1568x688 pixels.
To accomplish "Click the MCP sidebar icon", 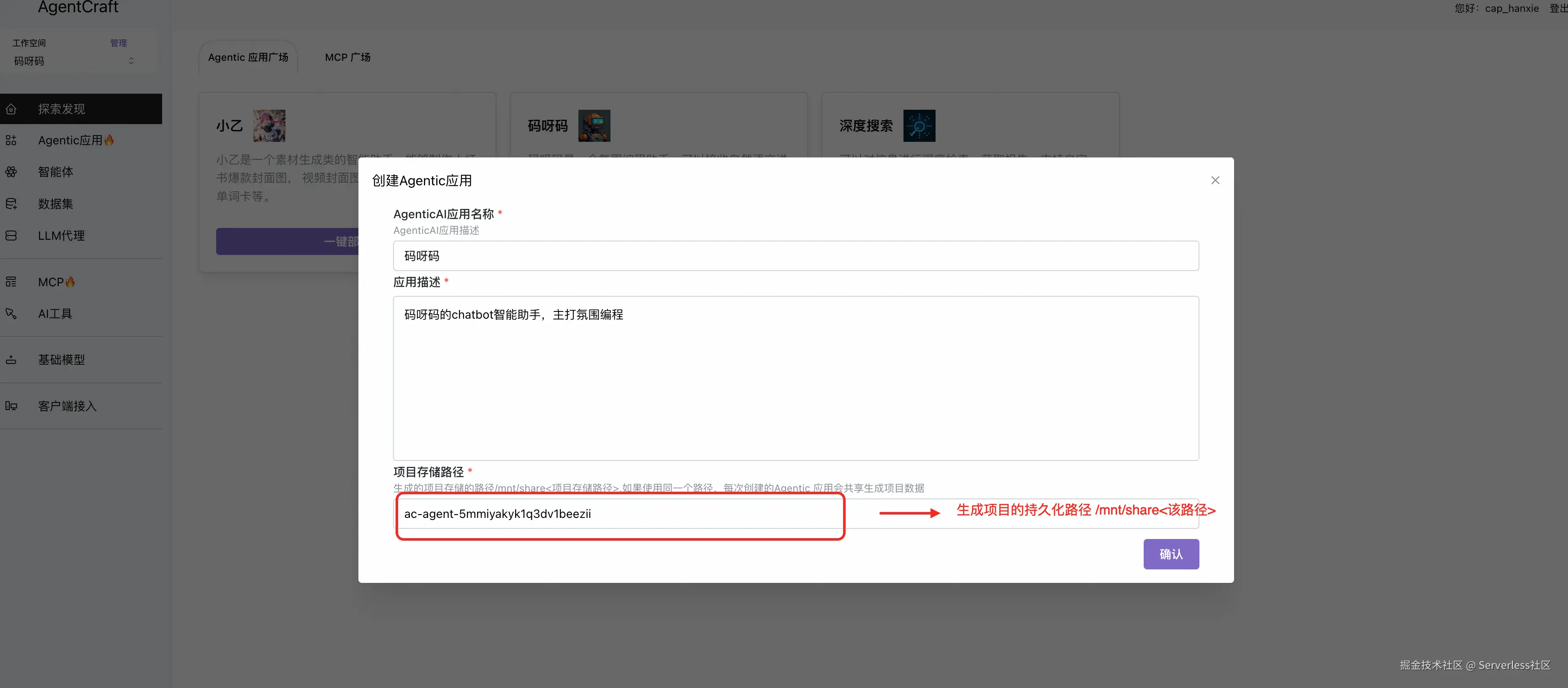I will pyautogui.click(x=11, y=282).
